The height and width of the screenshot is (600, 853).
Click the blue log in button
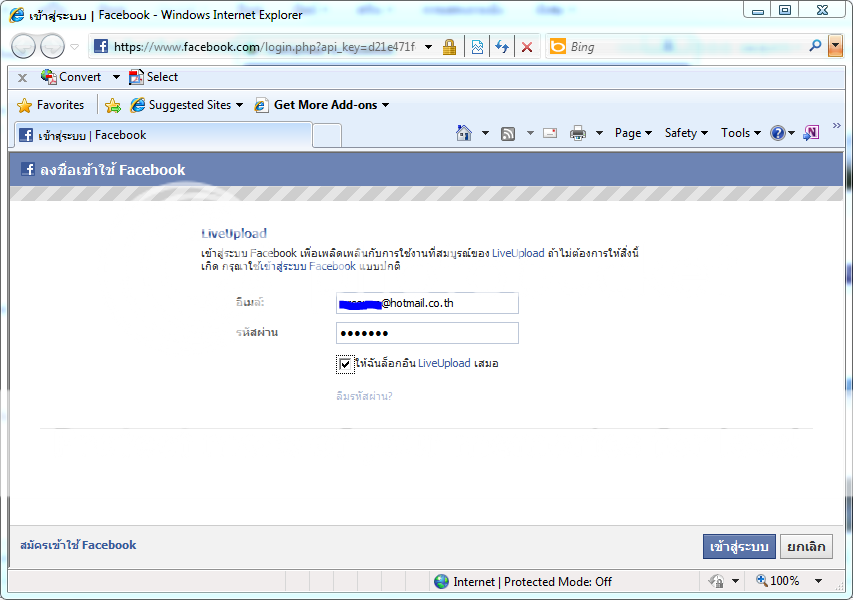click(x=739, y=546)
